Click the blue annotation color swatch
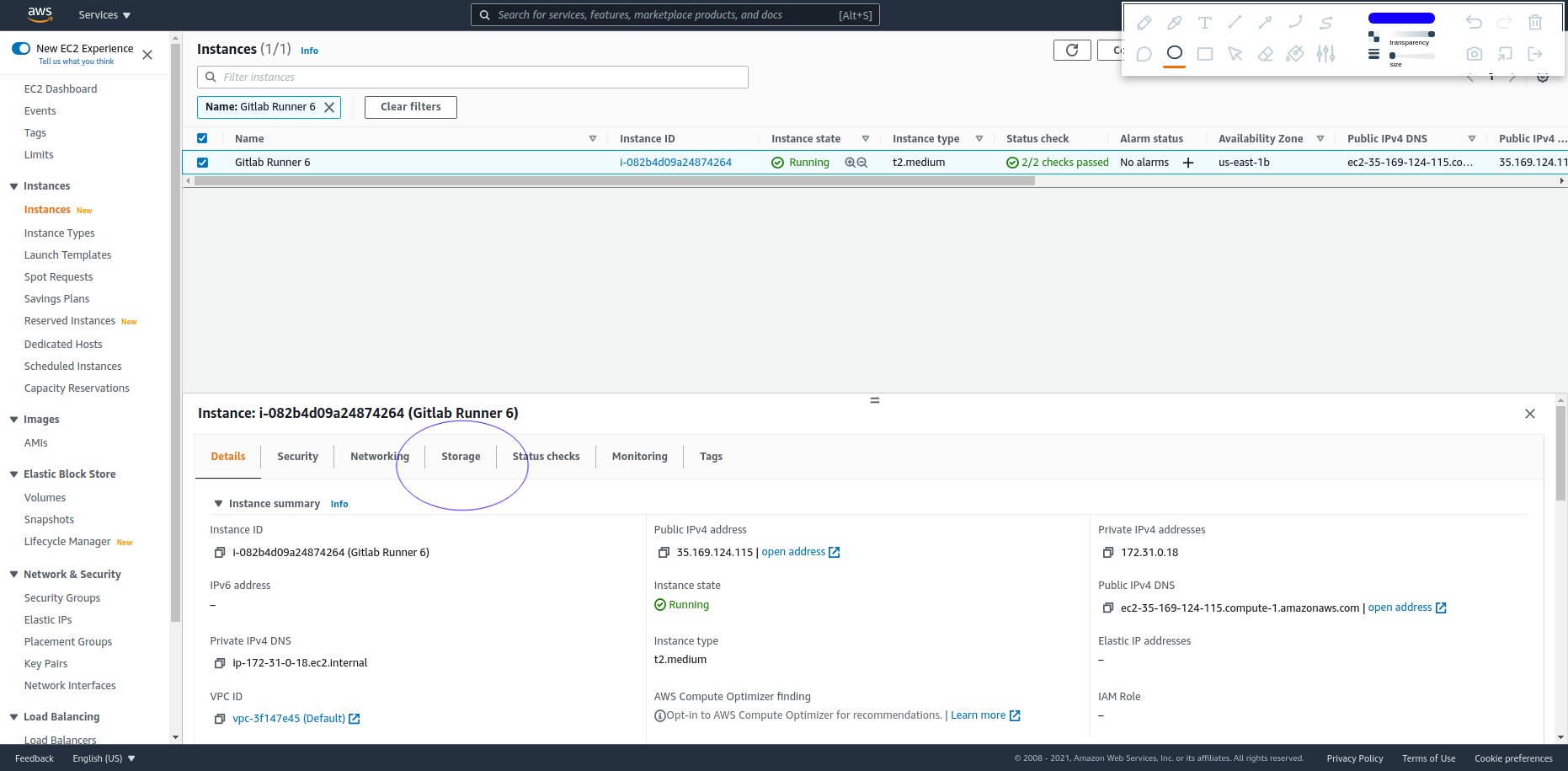The height and width of the screenshot is (771, 1568). [1401, 18]
